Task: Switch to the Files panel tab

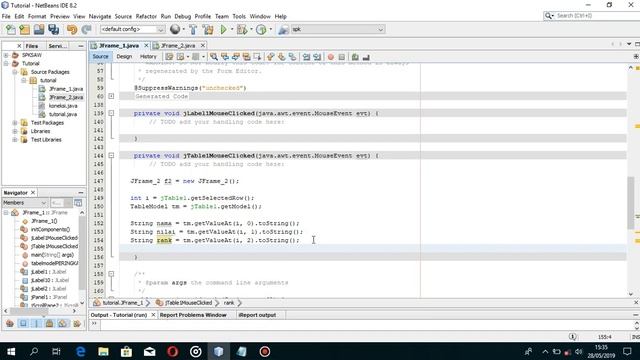Action: coord(32,46)
